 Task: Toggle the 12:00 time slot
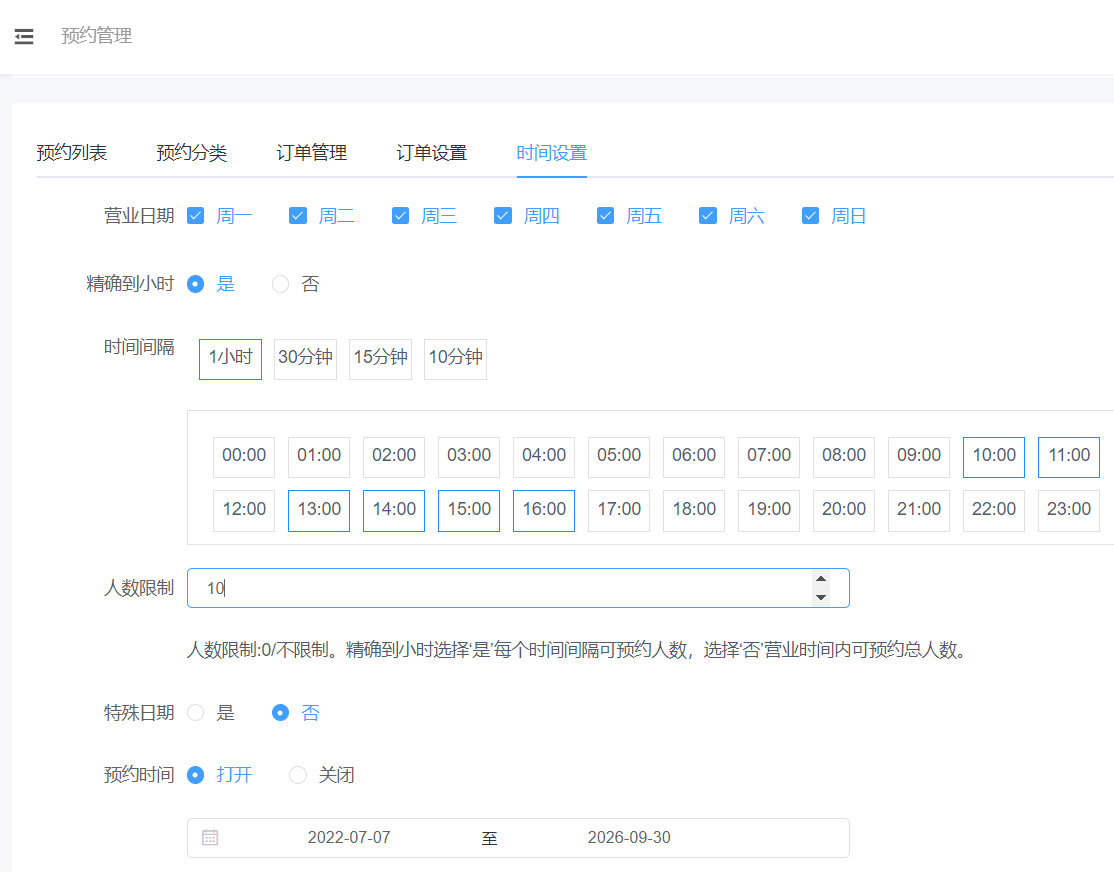(244, 511)
